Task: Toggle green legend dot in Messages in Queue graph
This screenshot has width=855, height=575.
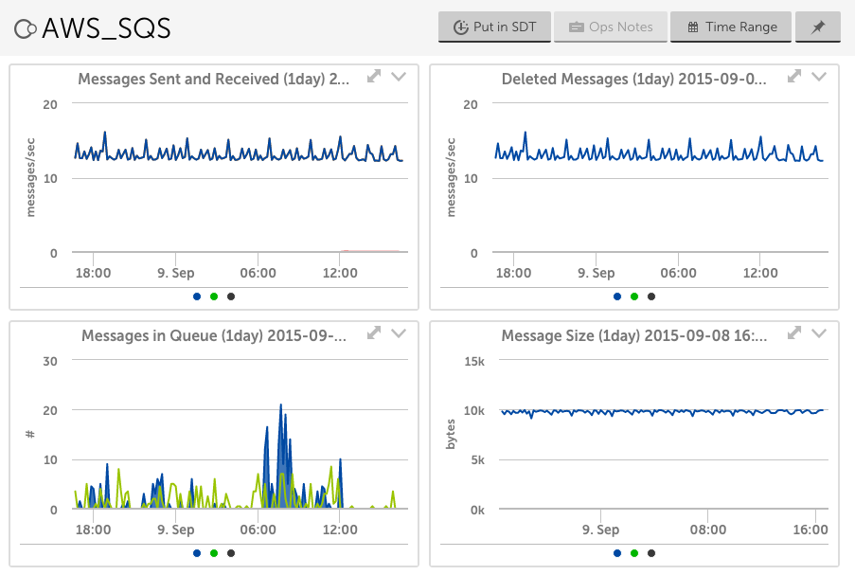Action: point(214,553)
